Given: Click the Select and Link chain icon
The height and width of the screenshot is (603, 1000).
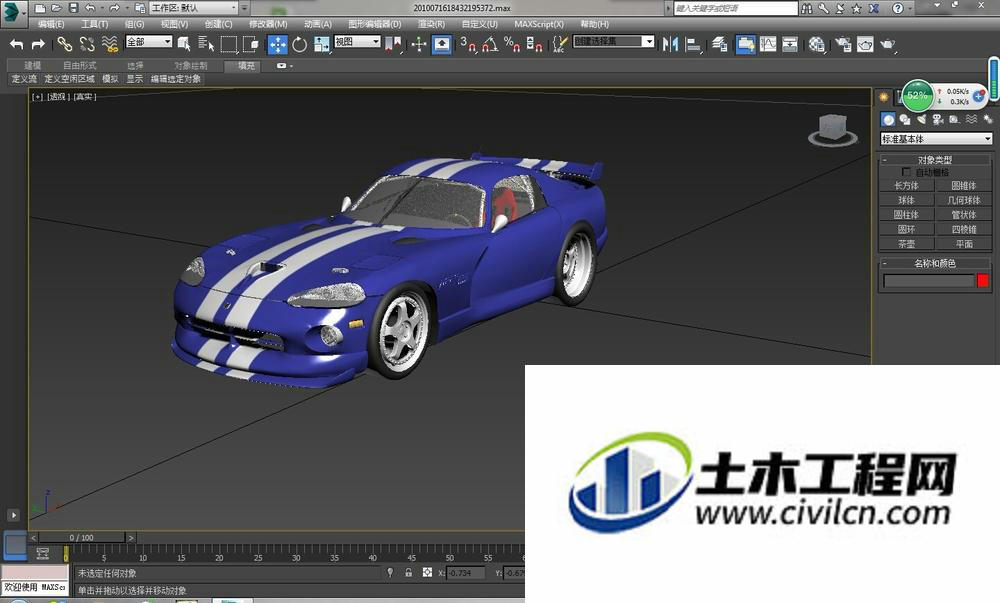Looking at the screenshot, I should 64,44.
